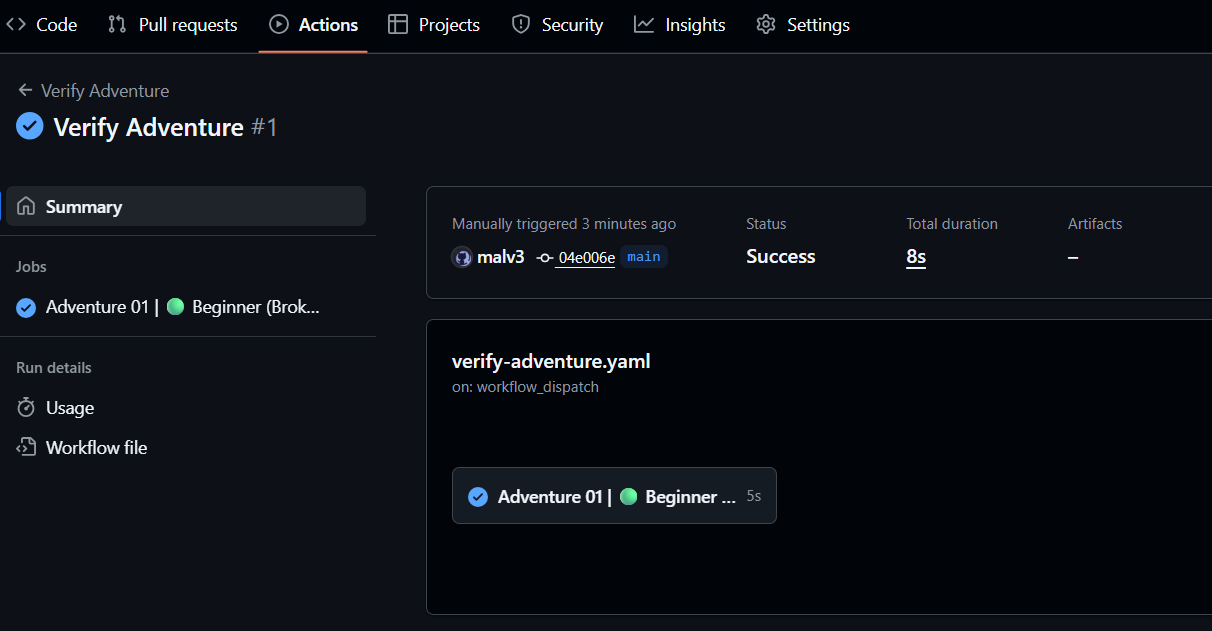Click the malv3 avatar image
The width and height of the screenshot is (1212, 631).
point(462,257)
